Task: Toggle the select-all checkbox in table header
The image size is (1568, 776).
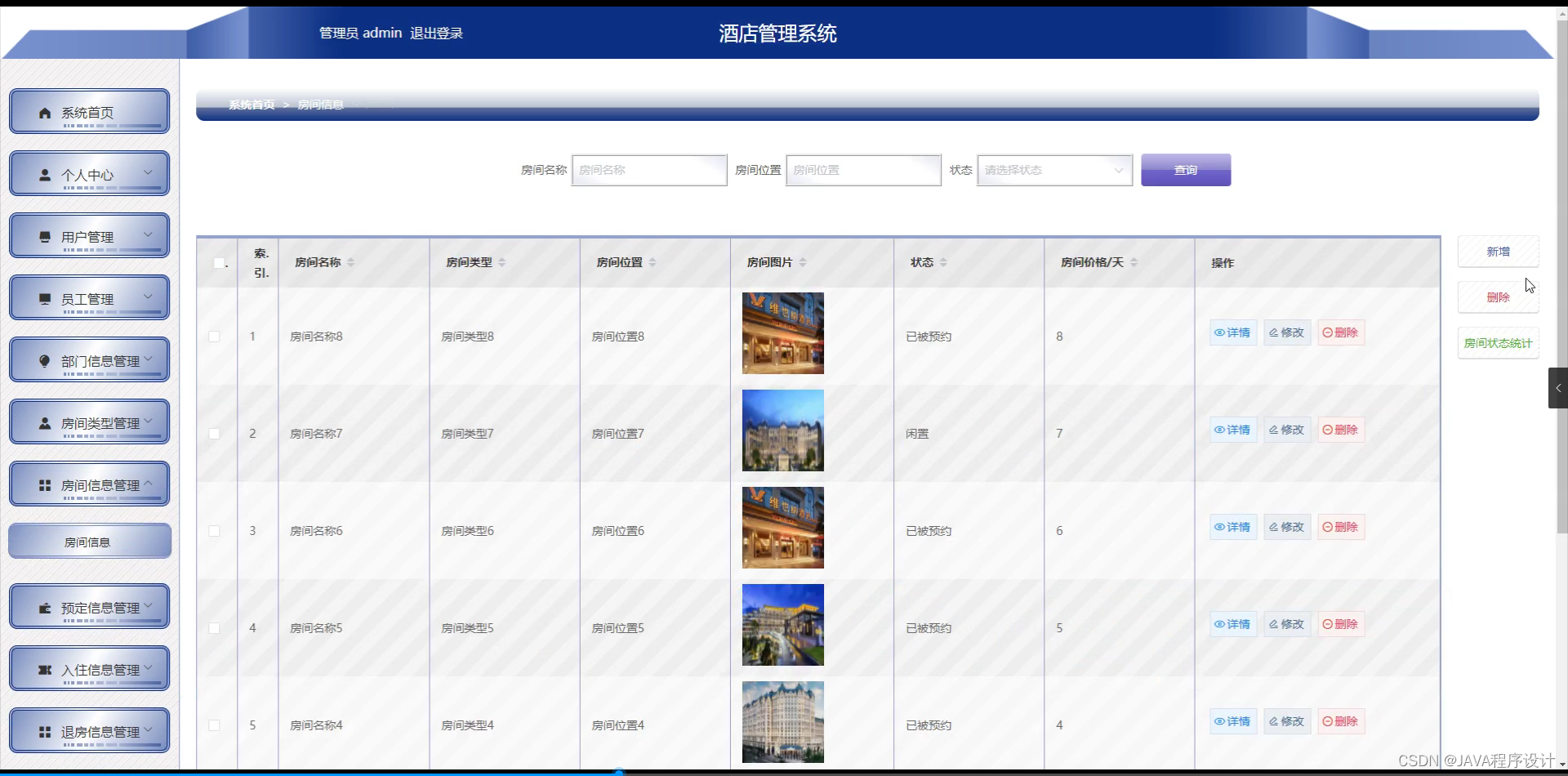Action: (219, 263)
